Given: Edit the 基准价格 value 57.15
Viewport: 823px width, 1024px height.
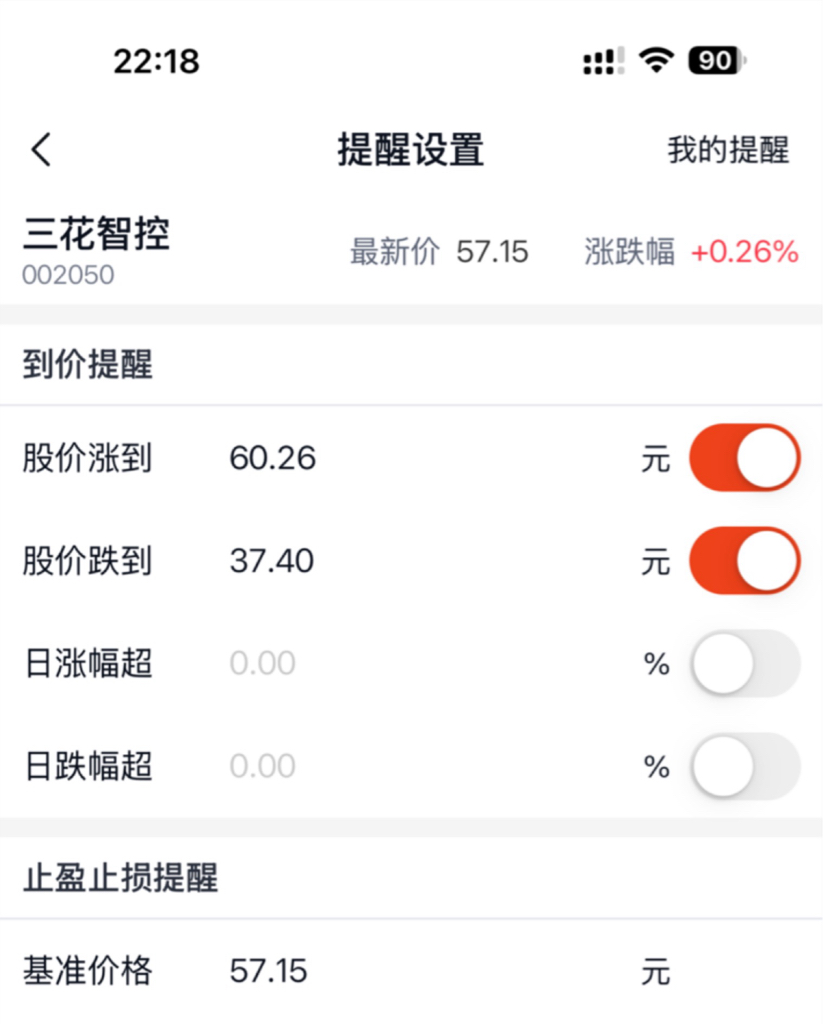Looking at the screenshot, I should 269,971.
